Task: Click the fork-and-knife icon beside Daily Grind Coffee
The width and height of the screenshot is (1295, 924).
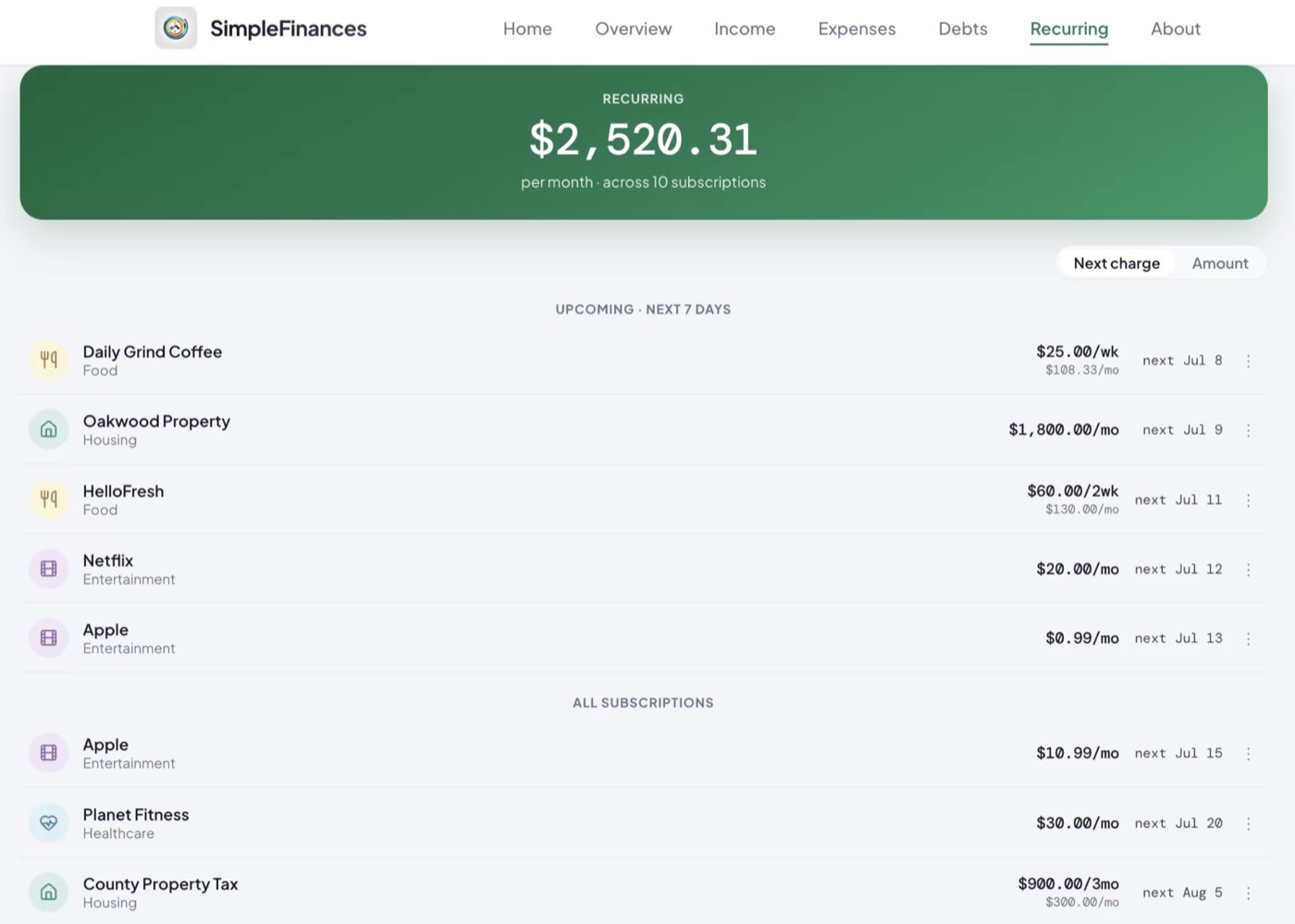Action: pos(49,360)
